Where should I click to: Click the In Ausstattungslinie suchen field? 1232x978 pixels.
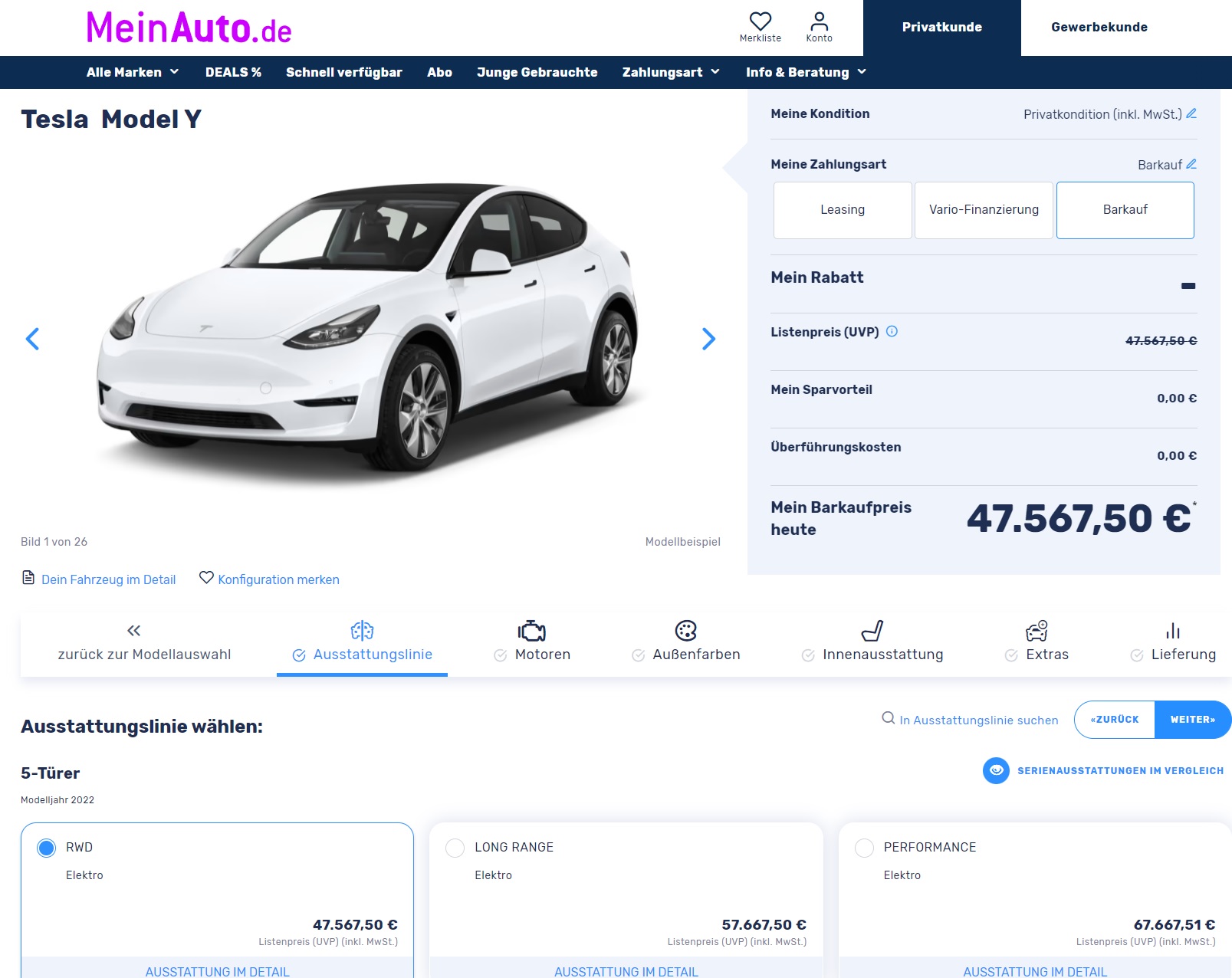(x=978, y=720)
